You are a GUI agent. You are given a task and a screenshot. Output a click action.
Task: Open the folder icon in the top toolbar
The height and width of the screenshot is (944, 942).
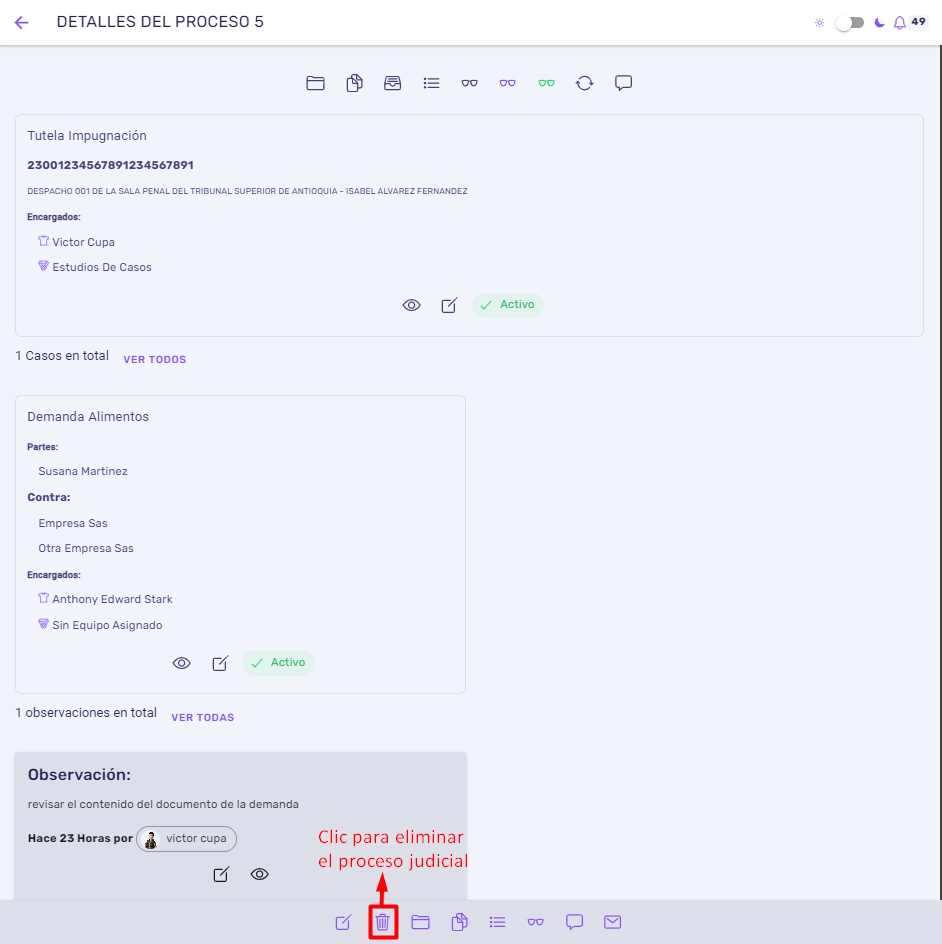(315, 83)
